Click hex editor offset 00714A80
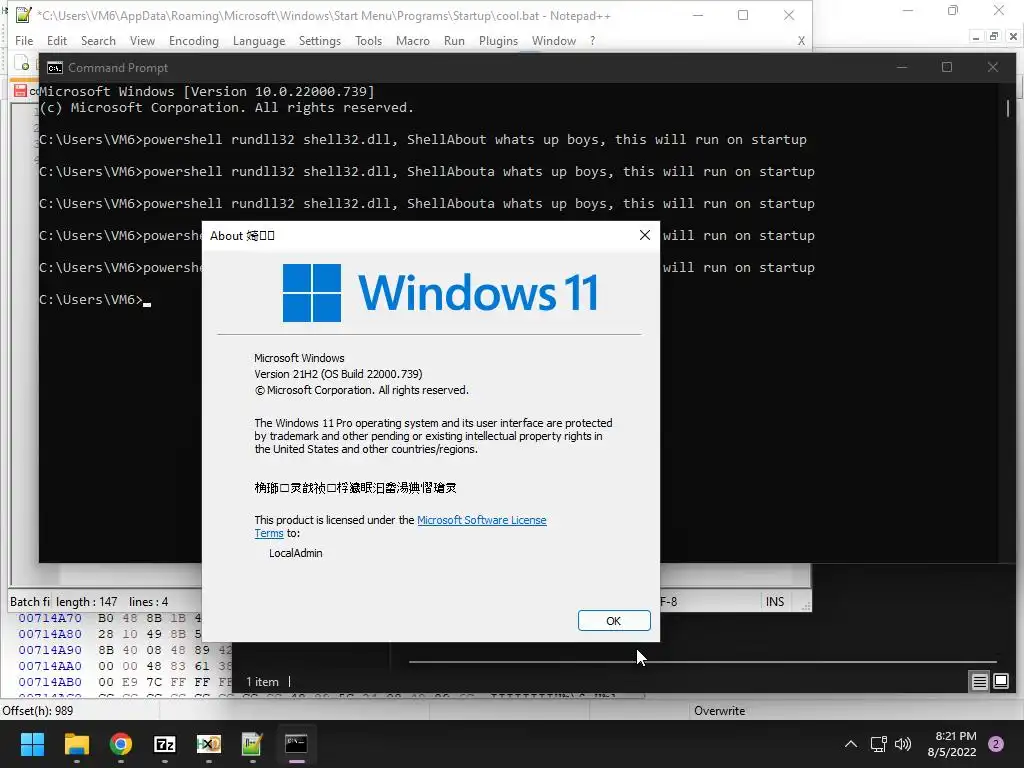This screenshot has height=768, width=1024. coord(50,634)
